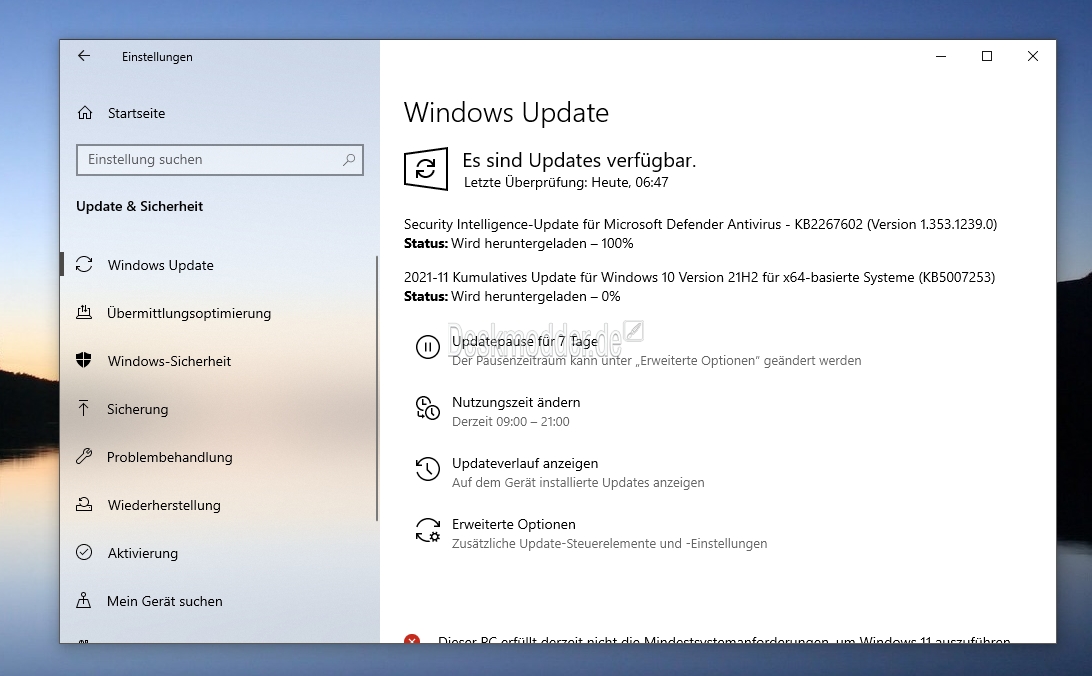
Task: Click Erweiterte Optionen link
Action: click(514, 524)
